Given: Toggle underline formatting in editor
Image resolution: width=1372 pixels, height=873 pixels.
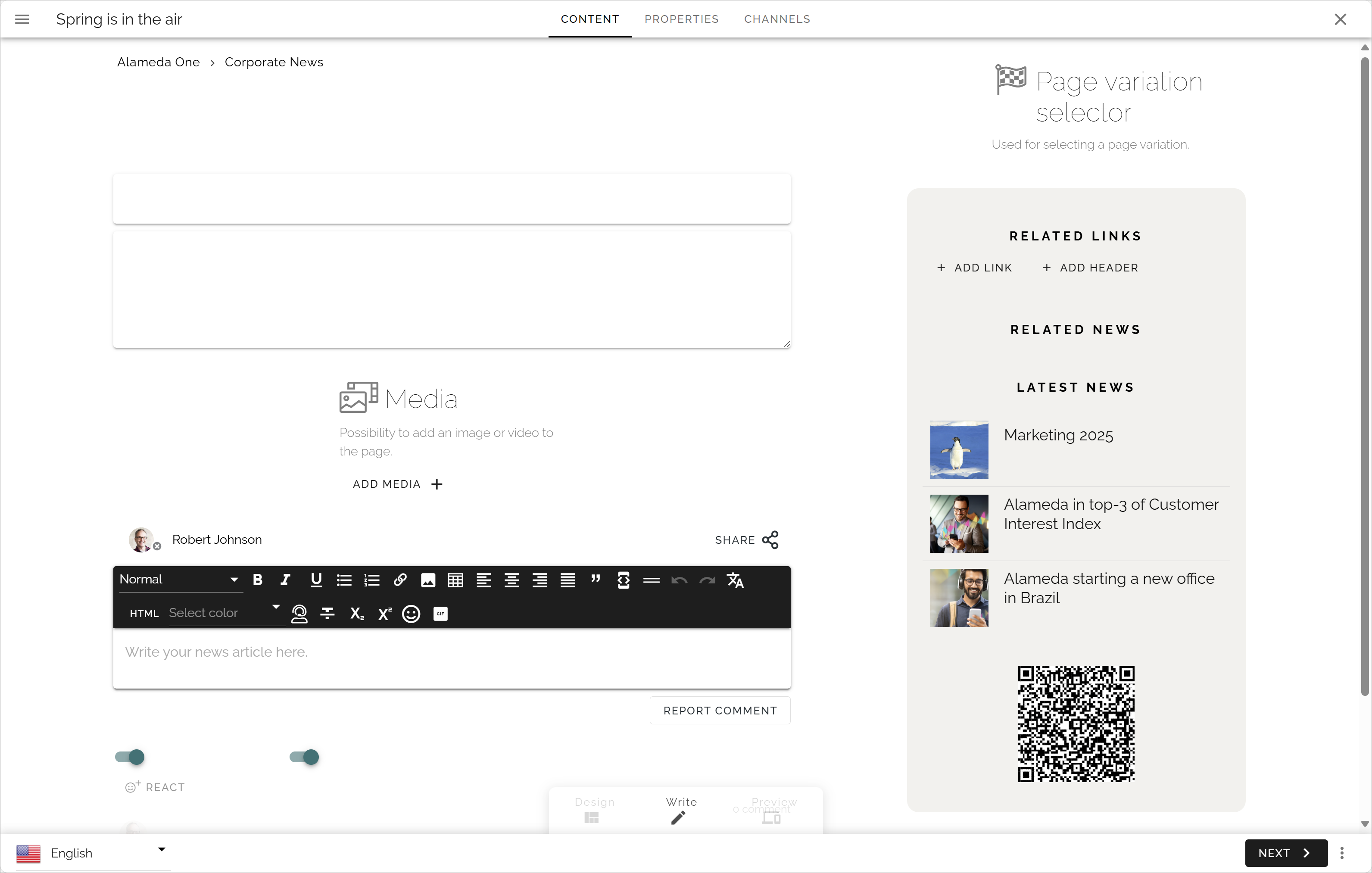Looking at the screenshot, I should click(316, 580).
